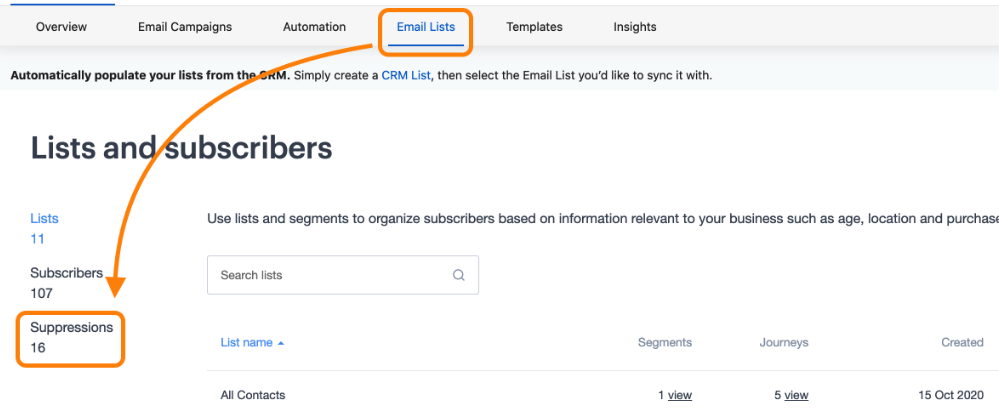This screenshot has height=412, width=999.
Task: View segments for All Contacts
Action: click(x=680, y=395)
